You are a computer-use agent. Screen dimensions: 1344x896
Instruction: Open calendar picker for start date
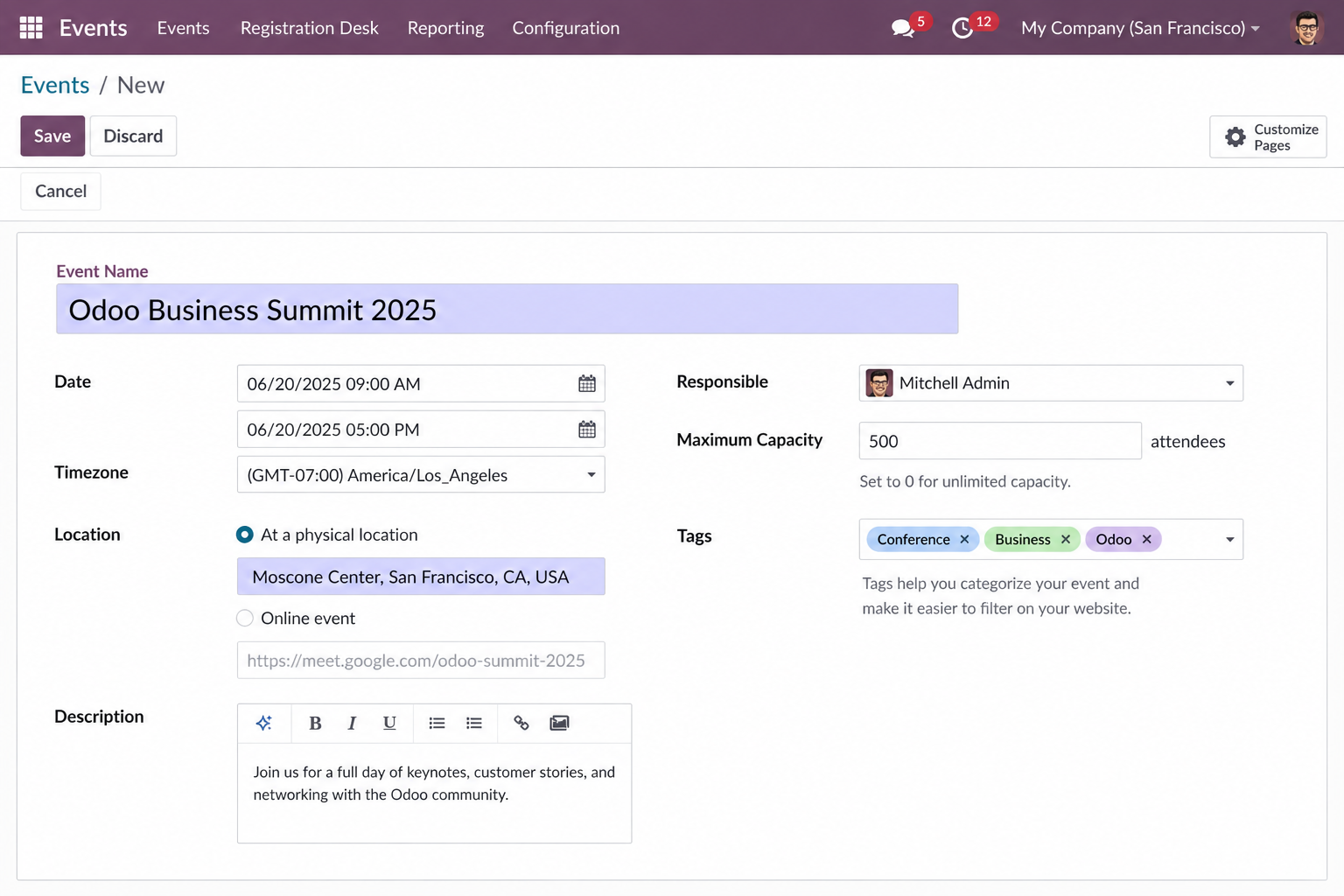point(587,384)
